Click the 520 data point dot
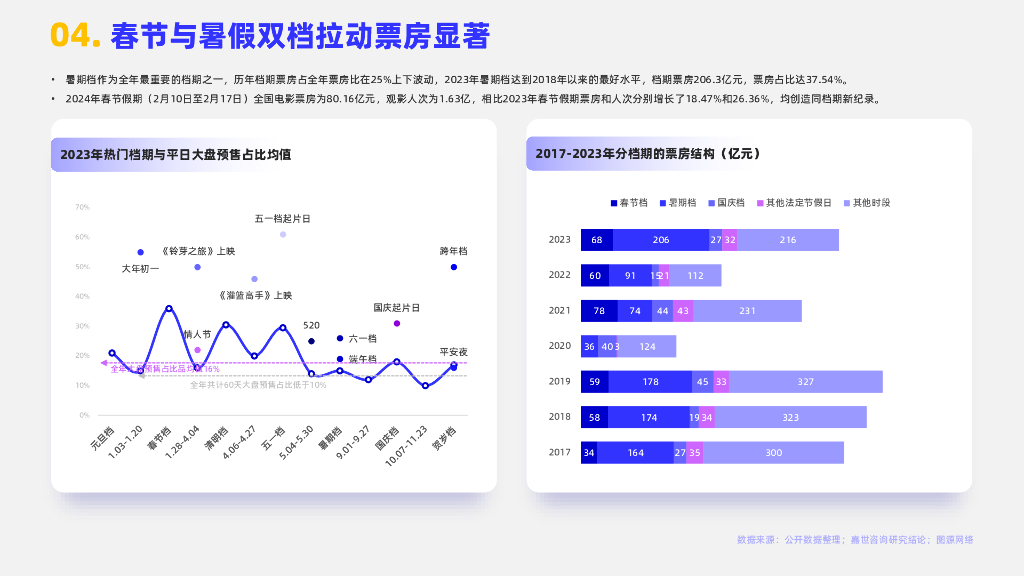This screenshot has width=1024, height=576. click(312, 341)
